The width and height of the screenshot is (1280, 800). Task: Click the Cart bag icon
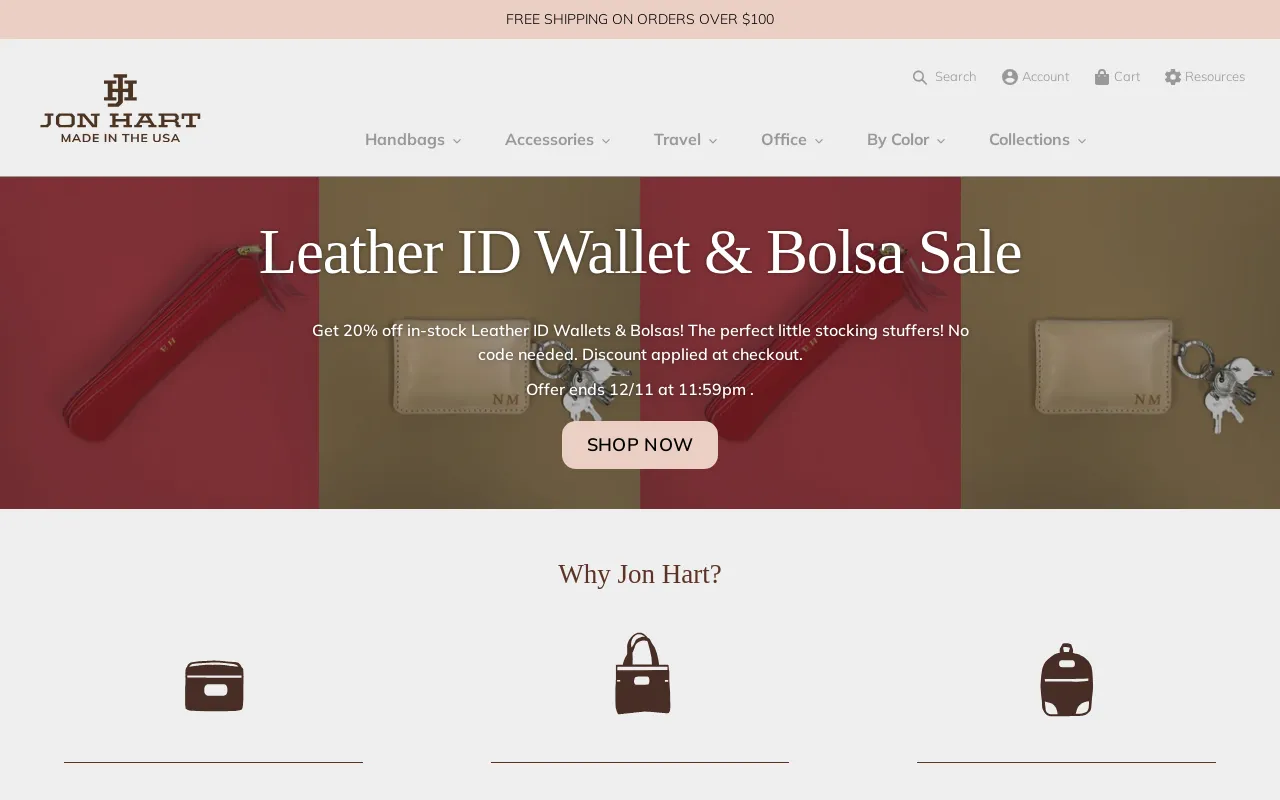(1102, 77)
